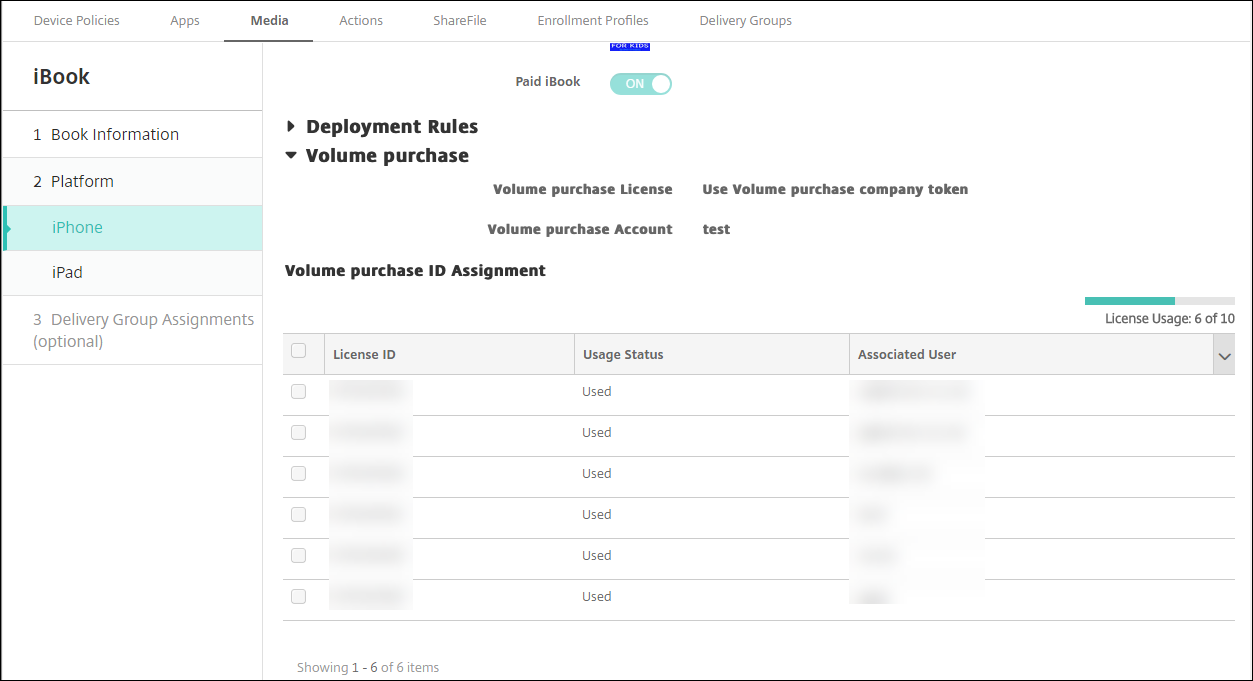This screenshot has width=1253, height=681.
Task: Go to the Actions tab
Action: 361,21
